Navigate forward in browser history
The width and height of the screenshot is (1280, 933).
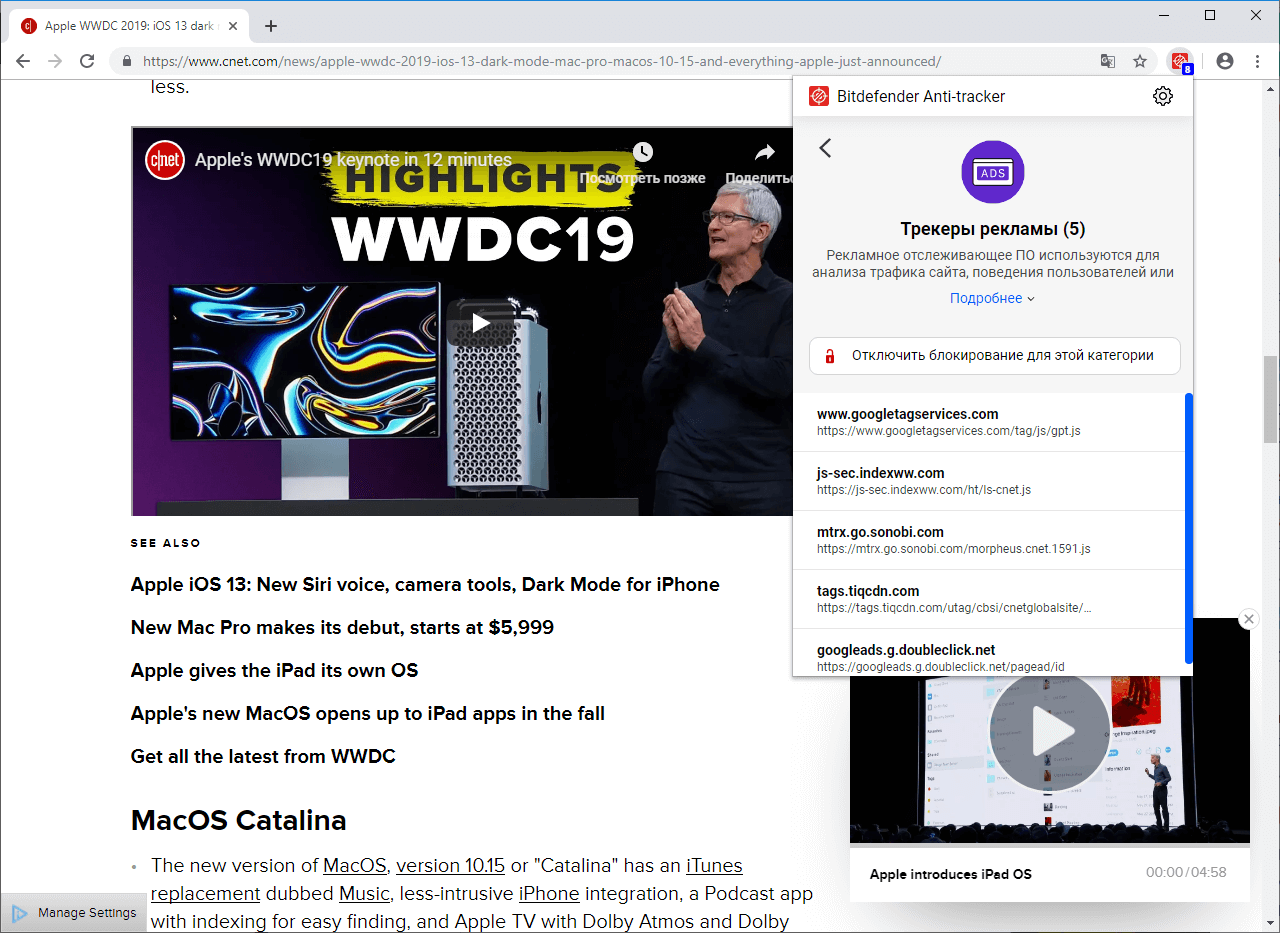[55, 61]
